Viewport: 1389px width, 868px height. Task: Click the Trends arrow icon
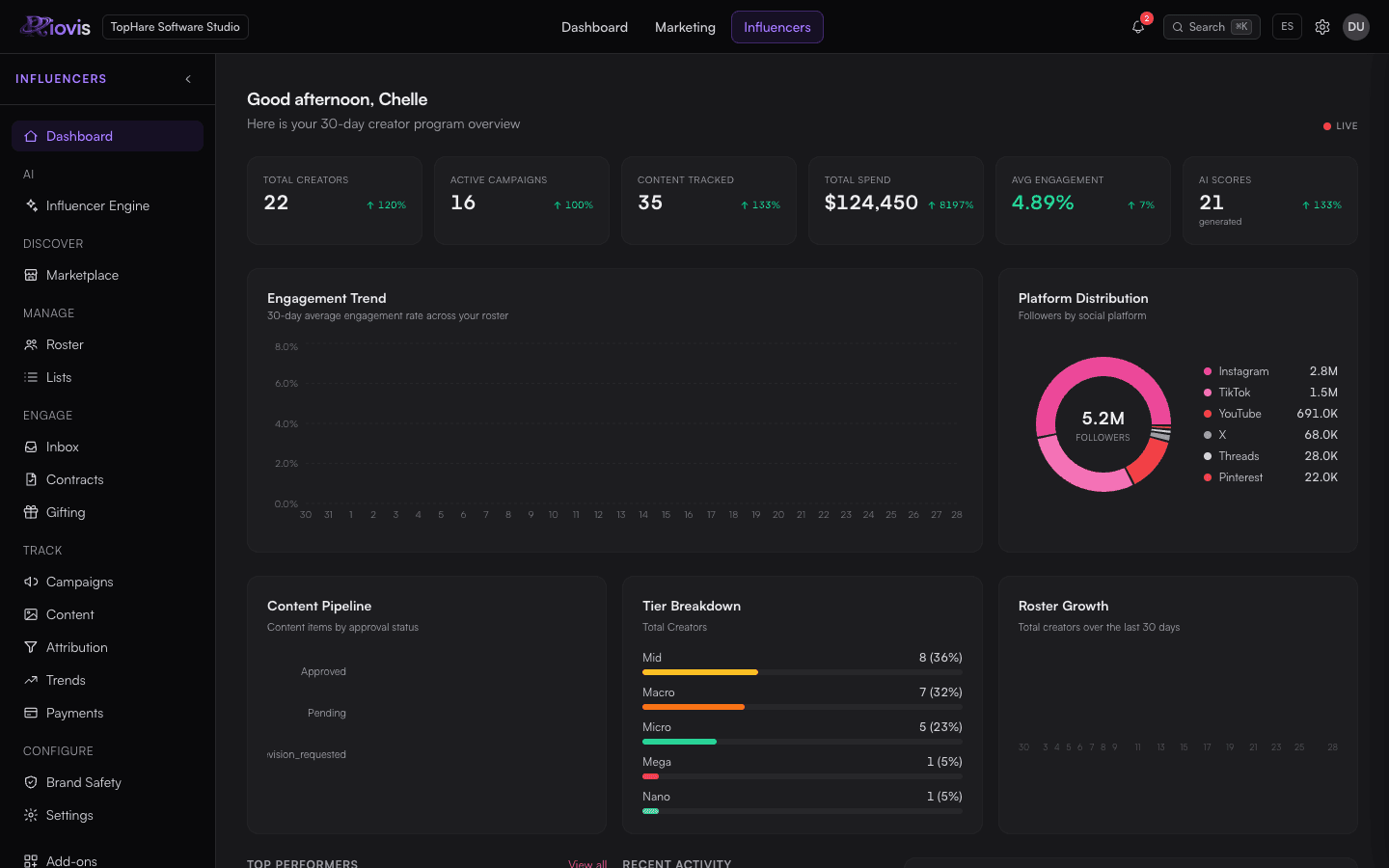(x=31, y=680)
